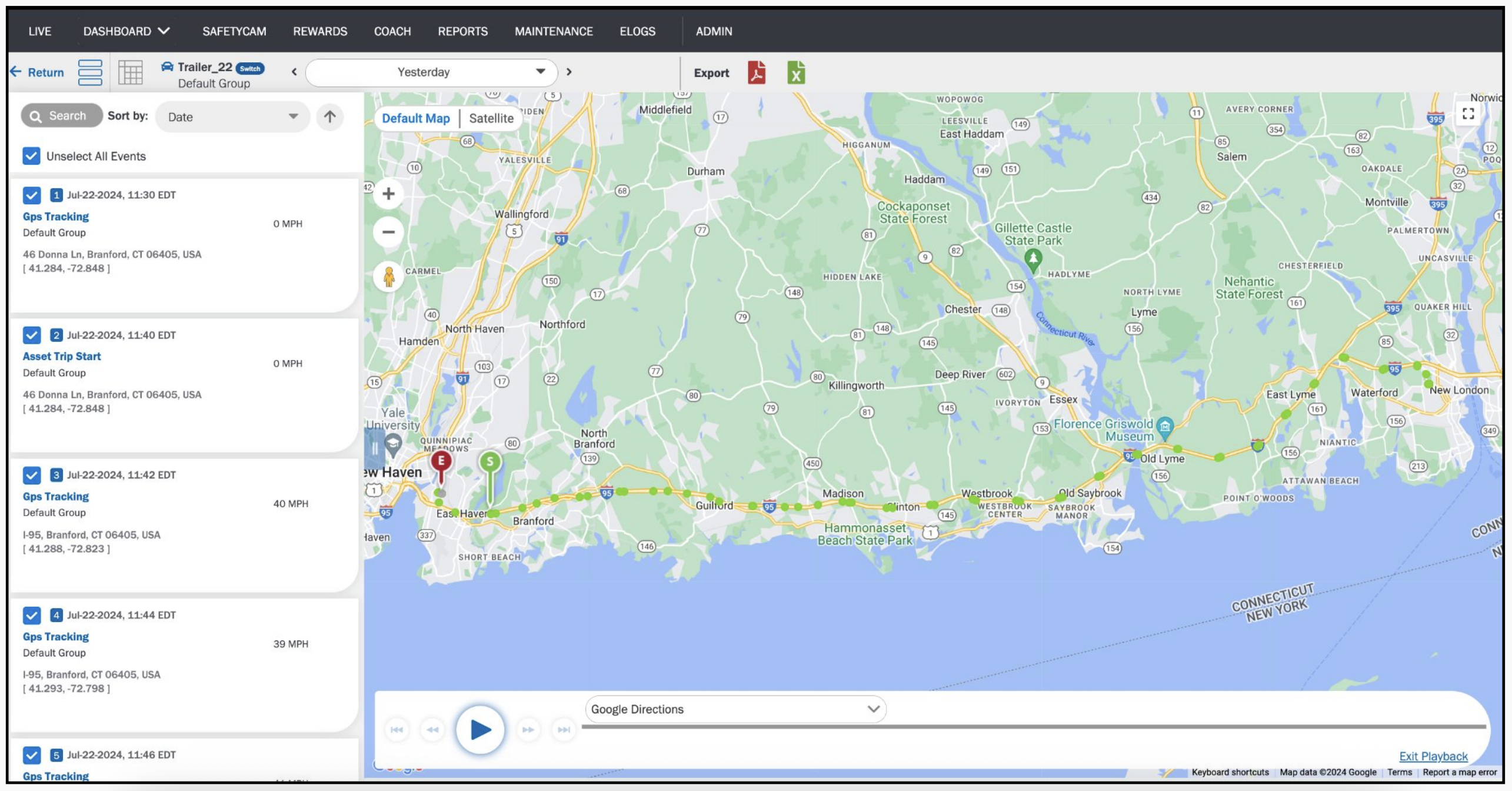This screenshot has width=1512, height=791.
Task: Switch to list view icon
Action: click(x=90, y=72)
